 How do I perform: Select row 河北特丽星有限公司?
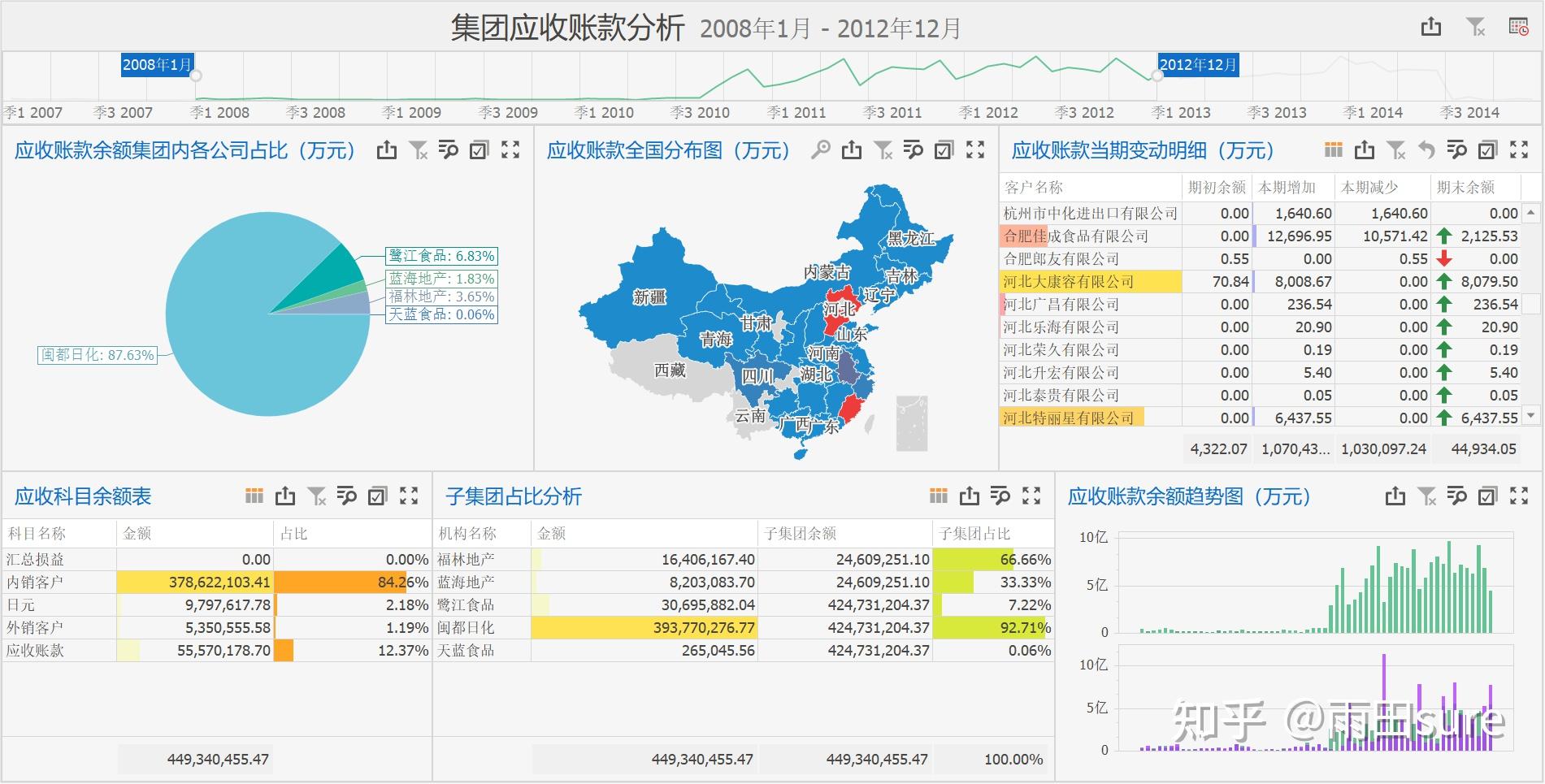(x=1261, y=418)
